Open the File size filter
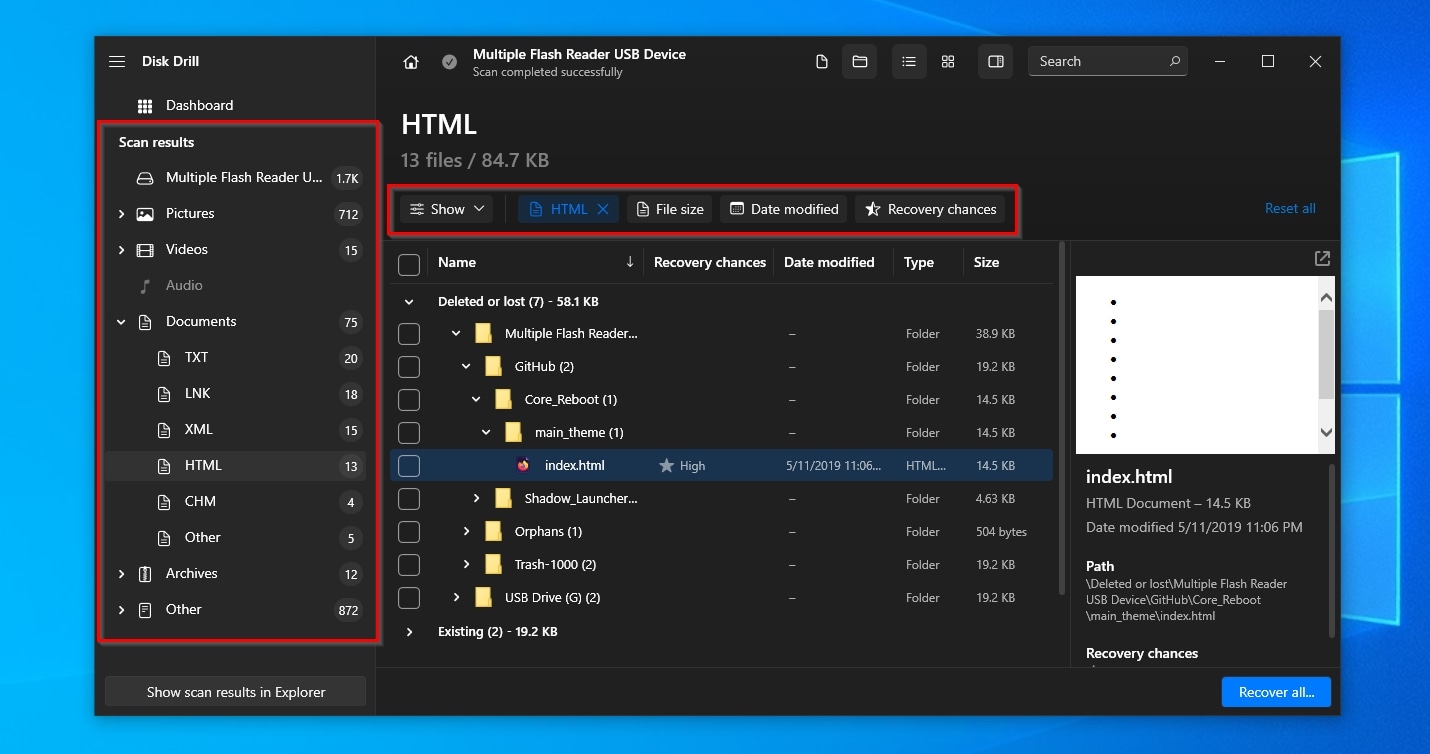This screenshot has height=754, width=1430. 669,209
